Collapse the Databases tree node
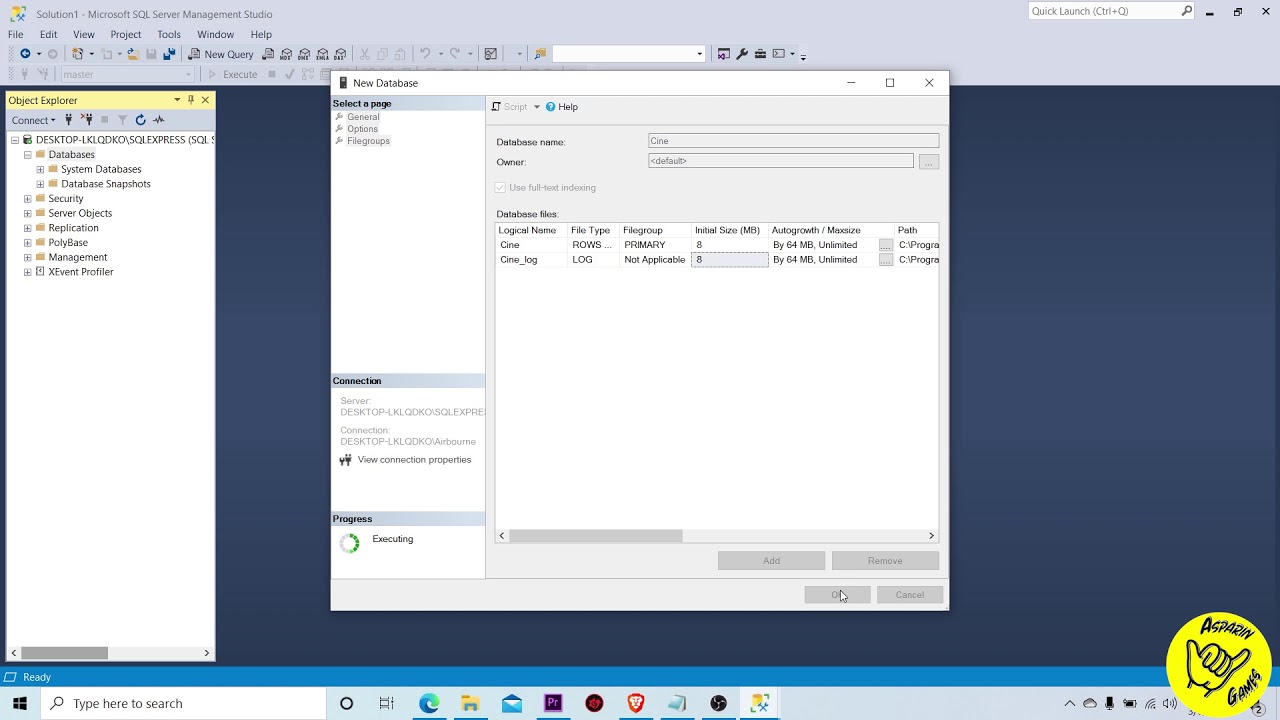Viewport: 1280px width, 720px height. 28,155
